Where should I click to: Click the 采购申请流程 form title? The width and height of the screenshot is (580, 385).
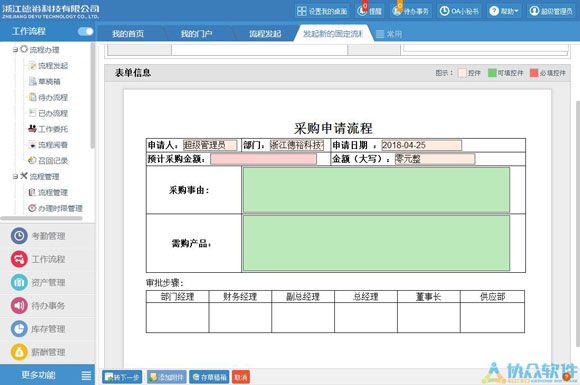pos(333,128)
